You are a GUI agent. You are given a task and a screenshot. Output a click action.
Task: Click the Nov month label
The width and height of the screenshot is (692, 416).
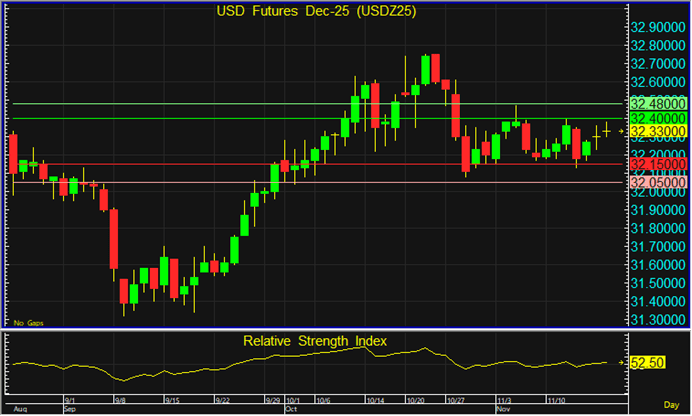pos(504,410)
